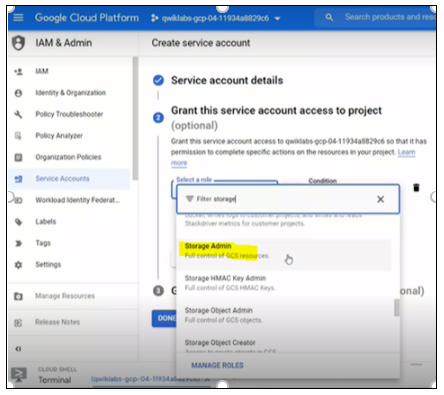Open the Cloud Shell Terminal label
Viewport: 444px width, 395px height.
point(55,380)
